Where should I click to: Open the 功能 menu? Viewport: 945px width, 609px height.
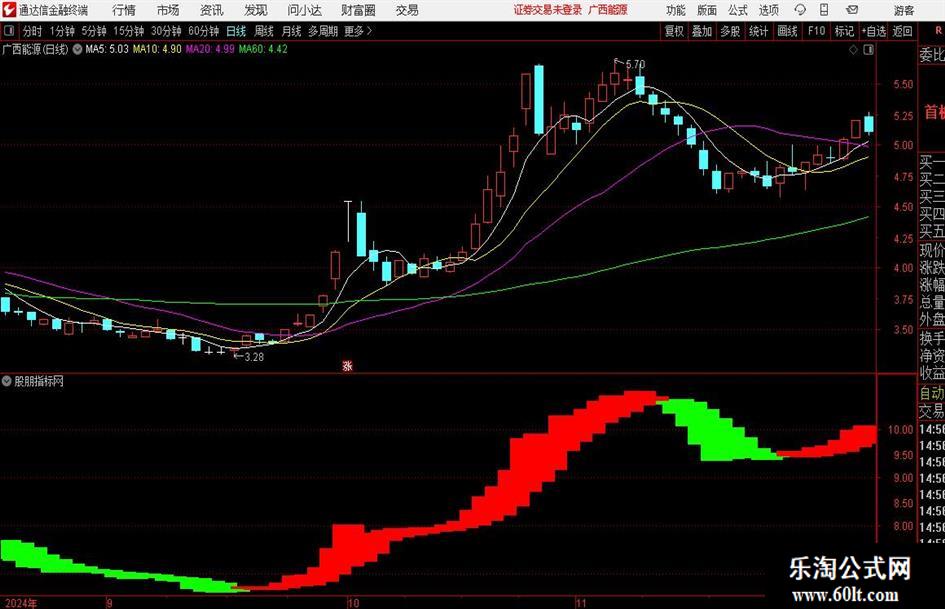click(676, 10)
